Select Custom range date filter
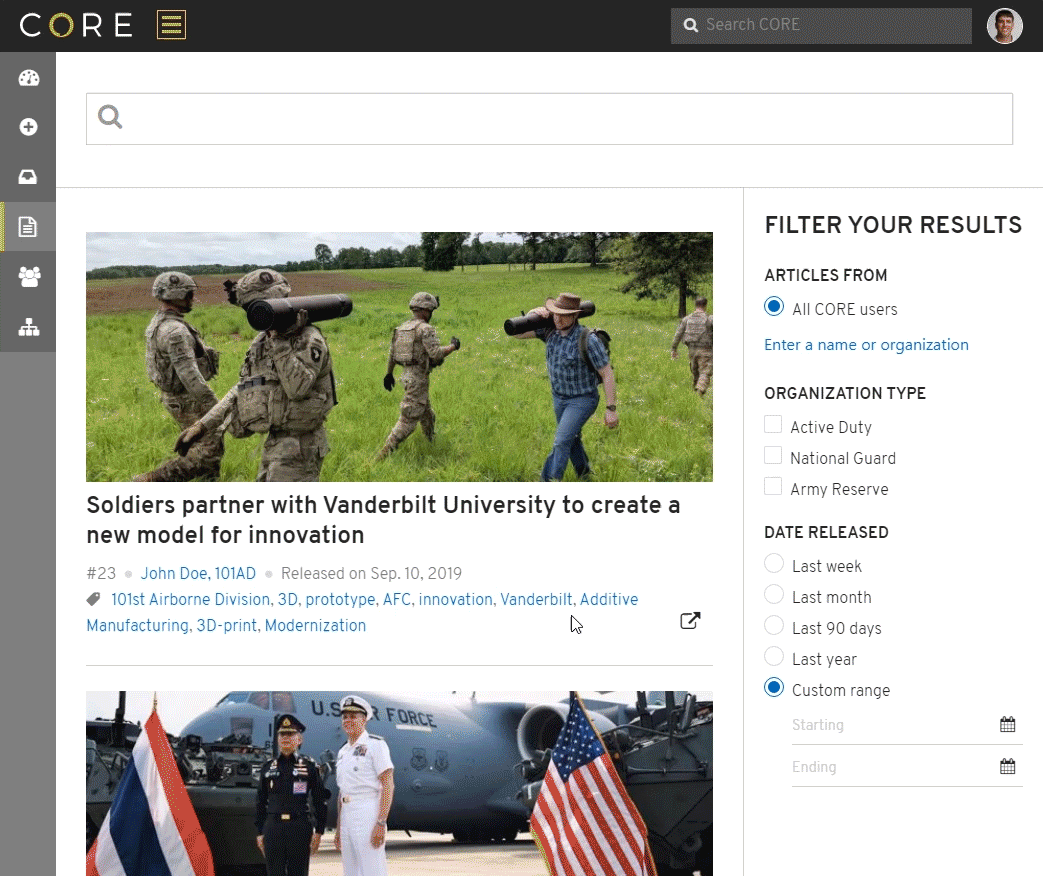1043x876 pixels. pyautogui.click(x=774, y=688)
